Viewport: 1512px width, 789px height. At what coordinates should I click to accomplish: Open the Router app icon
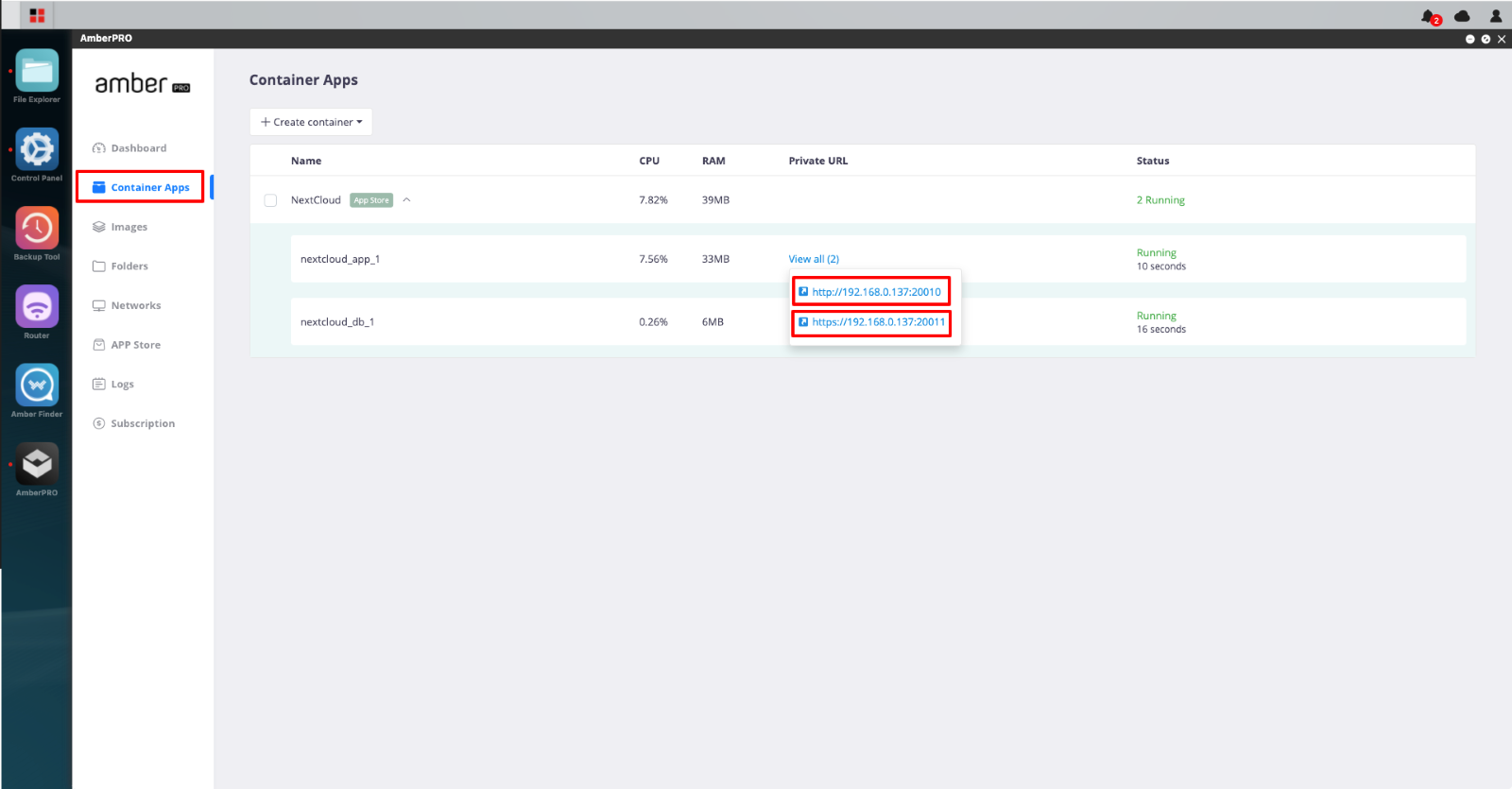click(37, 306)
